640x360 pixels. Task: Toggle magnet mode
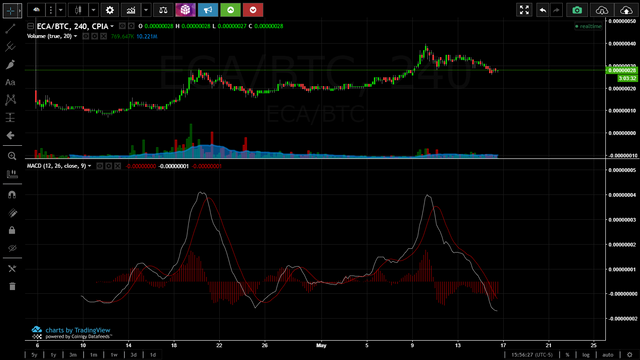[12, 195]
